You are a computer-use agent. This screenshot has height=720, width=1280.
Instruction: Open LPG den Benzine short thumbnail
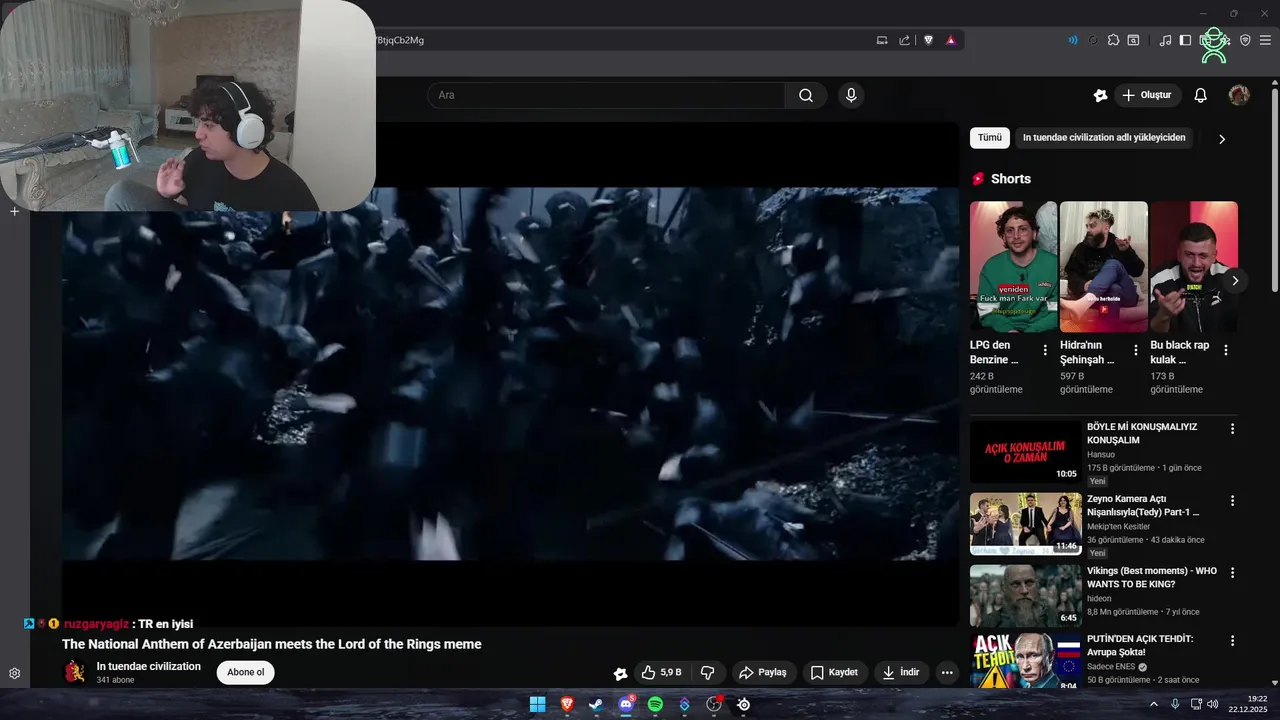[x=1013, y=267]
